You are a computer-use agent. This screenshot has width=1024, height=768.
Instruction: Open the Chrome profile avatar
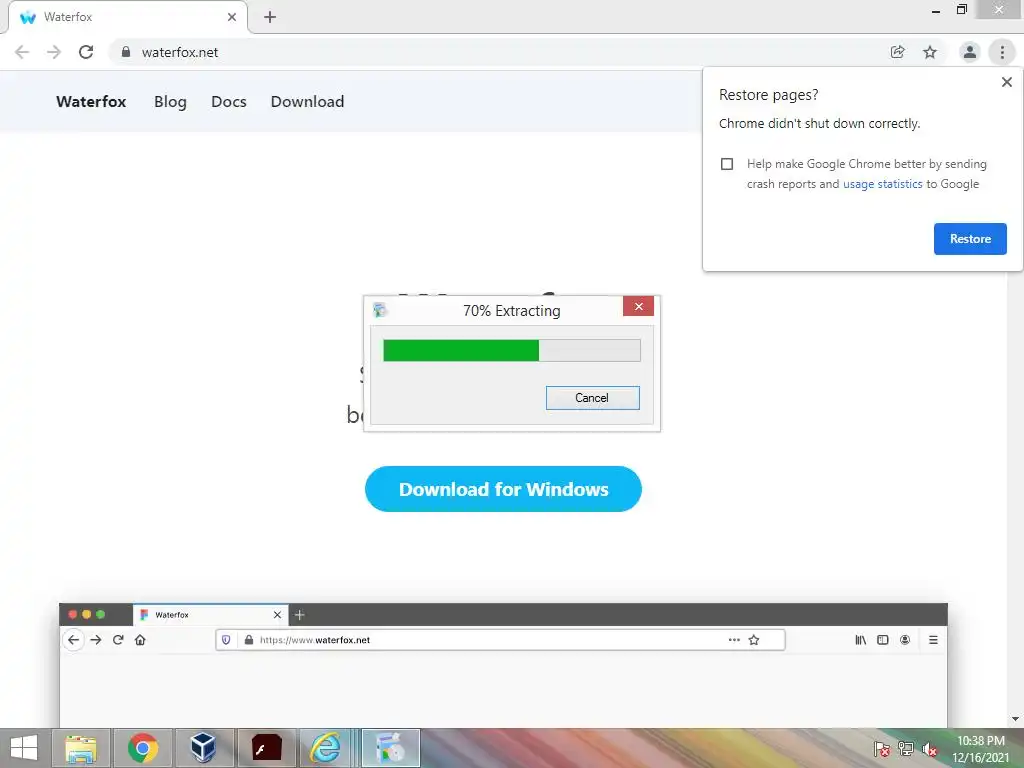pos(970,52)
